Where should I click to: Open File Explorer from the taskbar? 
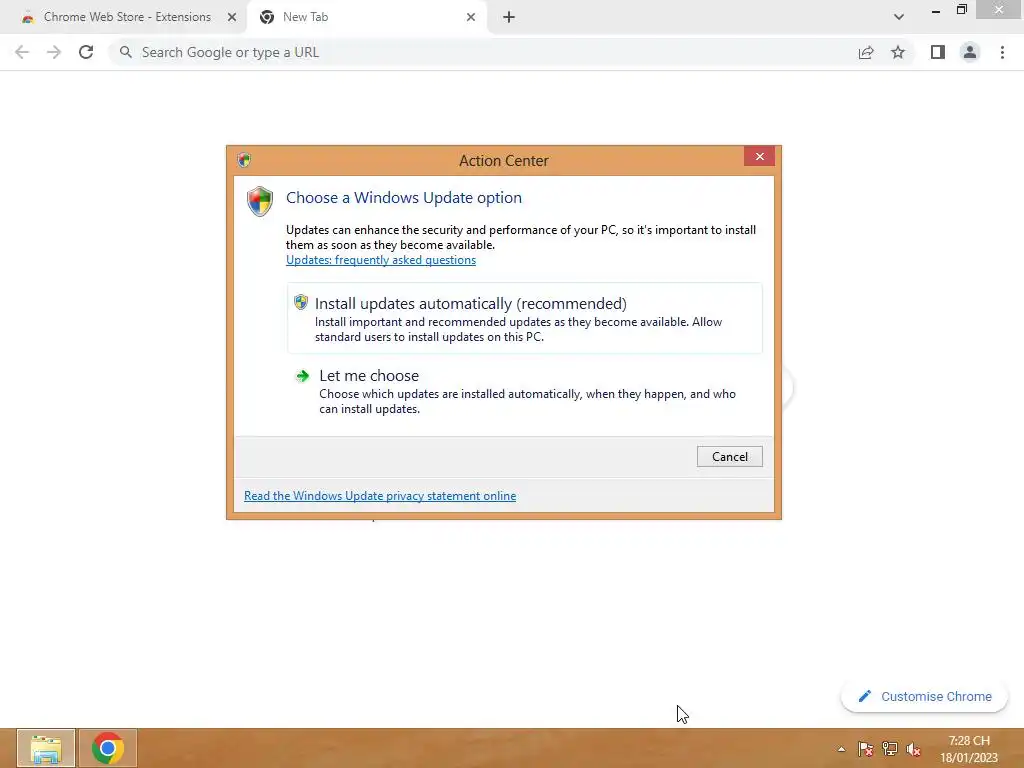pyautogui.click(x=46, y=748)
